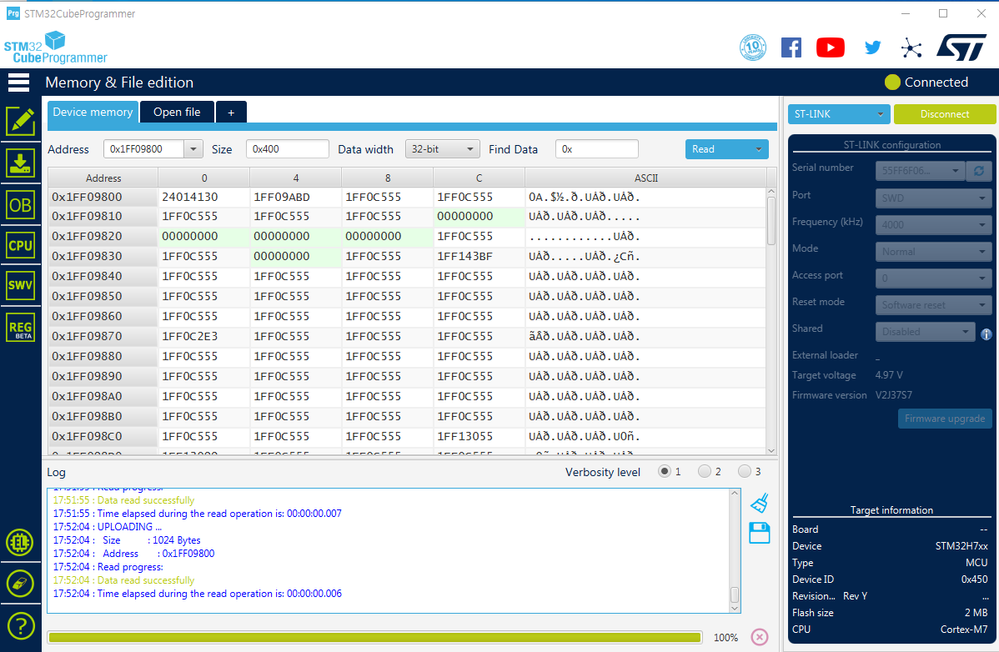
Task: Open the Shared Disabled dropdown
Action: (925, 331)
